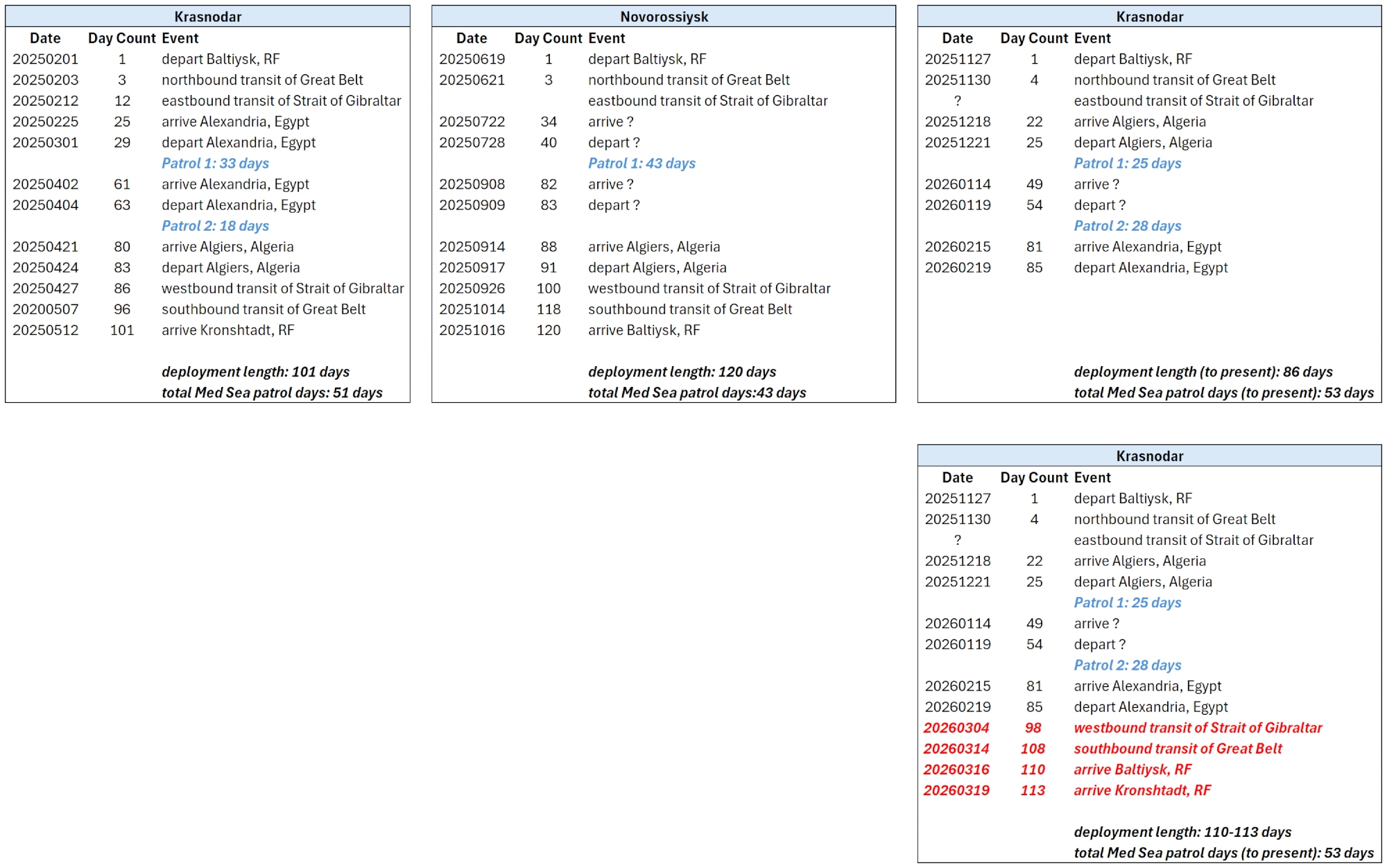Click 'deployment length: 110-113 days' summary
Image resolution: width=1387 pixels, height=868 pixels.
pyautogui.click(x=1182, y=832)
